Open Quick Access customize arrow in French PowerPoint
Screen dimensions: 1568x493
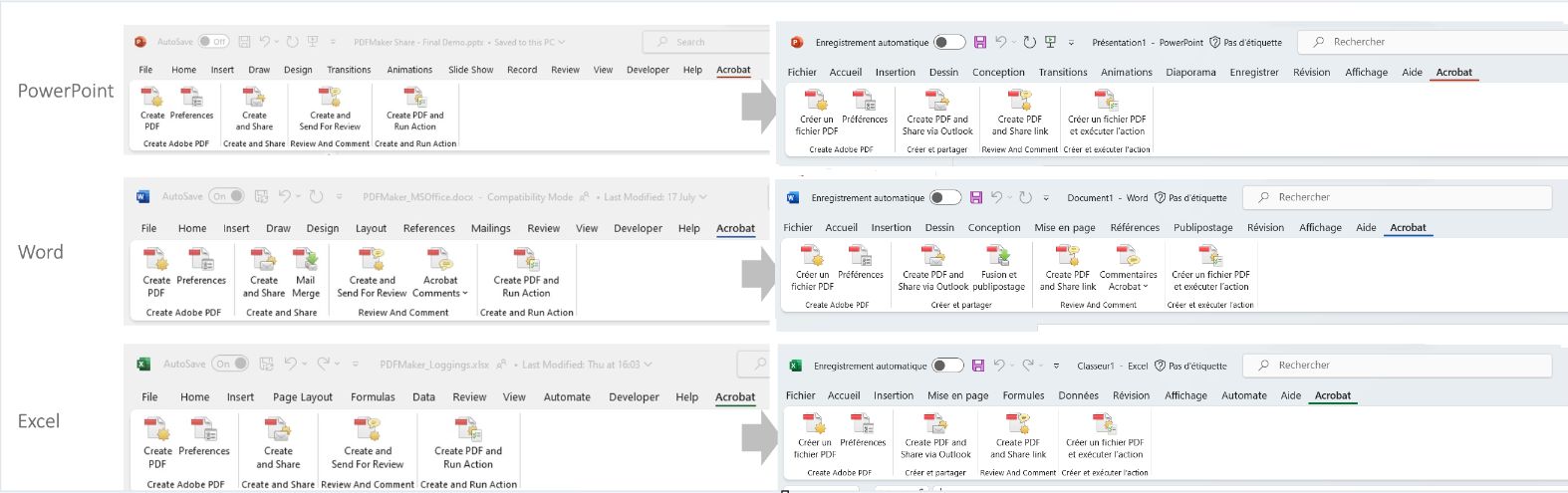point(1071,43)
